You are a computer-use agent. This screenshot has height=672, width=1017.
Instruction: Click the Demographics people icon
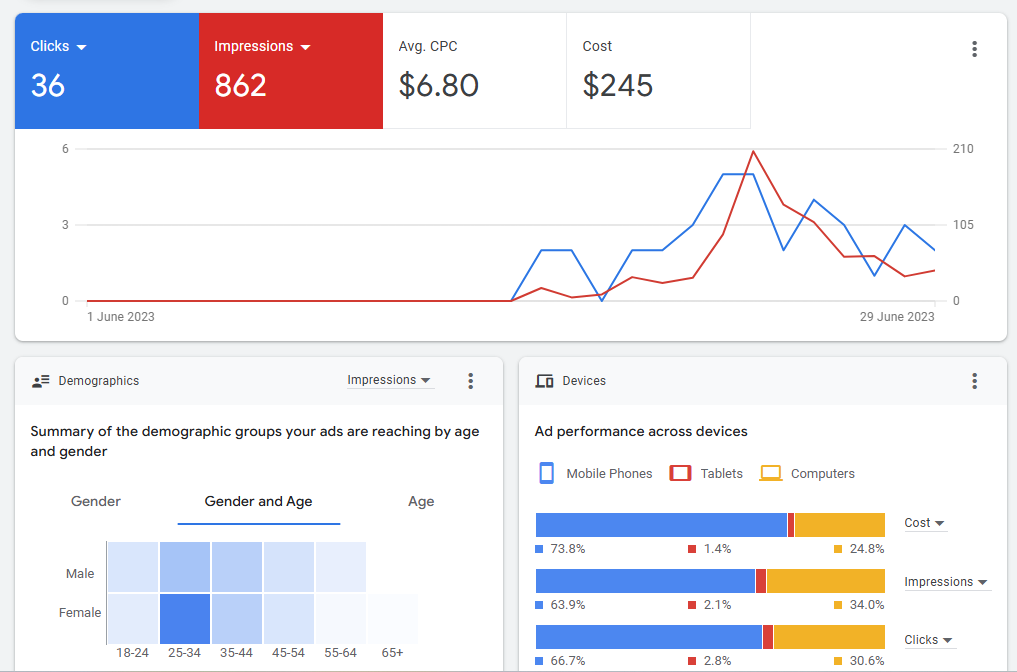coord(41,381)
